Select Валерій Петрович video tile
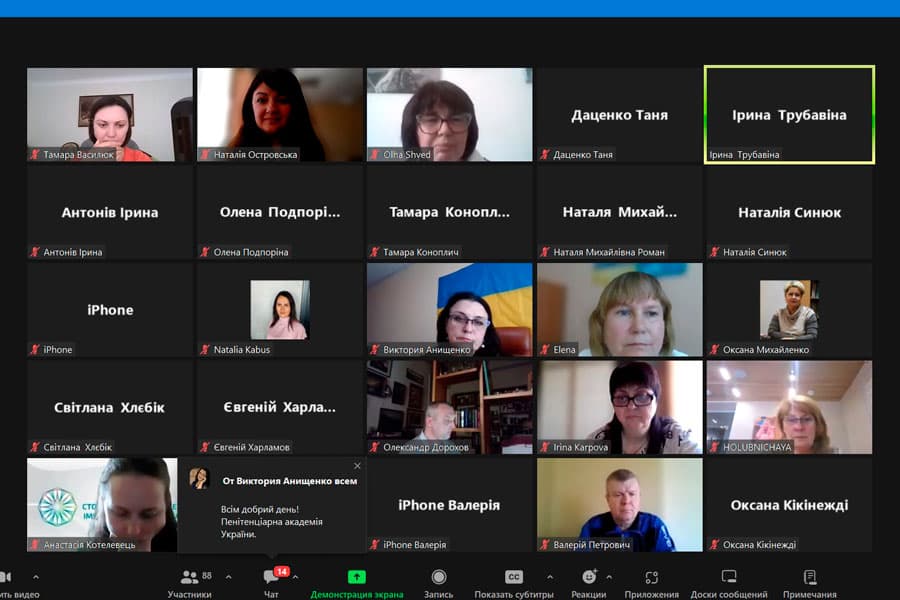900x600 pixels. click(619, 505)
